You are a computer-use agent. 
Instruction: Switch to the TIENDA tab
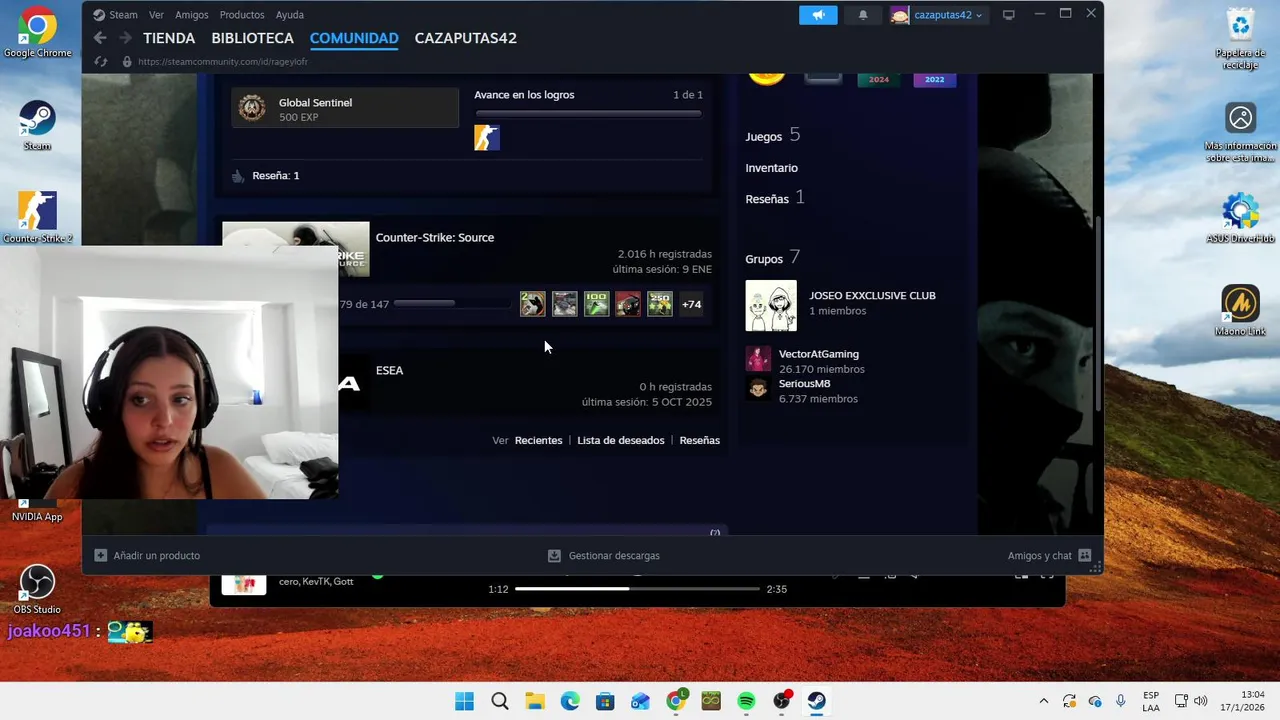(169, 38)
